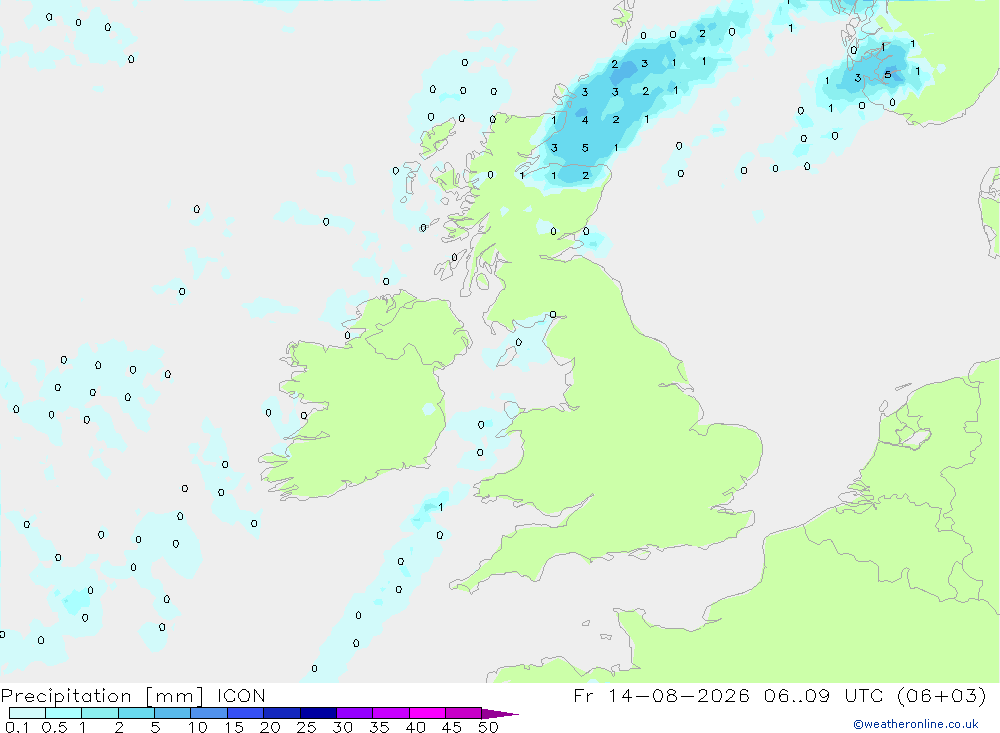Click the '25' legend scale label

click(x=306, y=727)
